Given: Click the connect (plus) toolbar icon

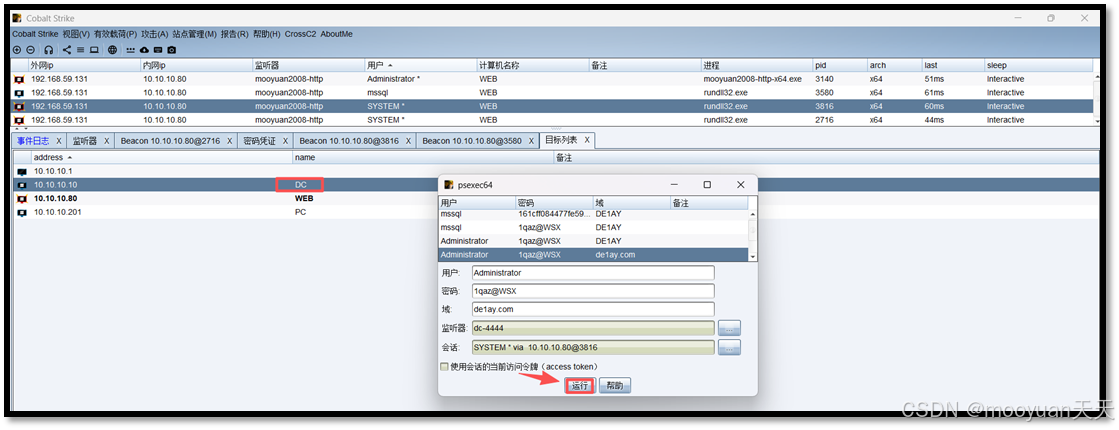Looking at the screenshot, I should pos(17,50).
